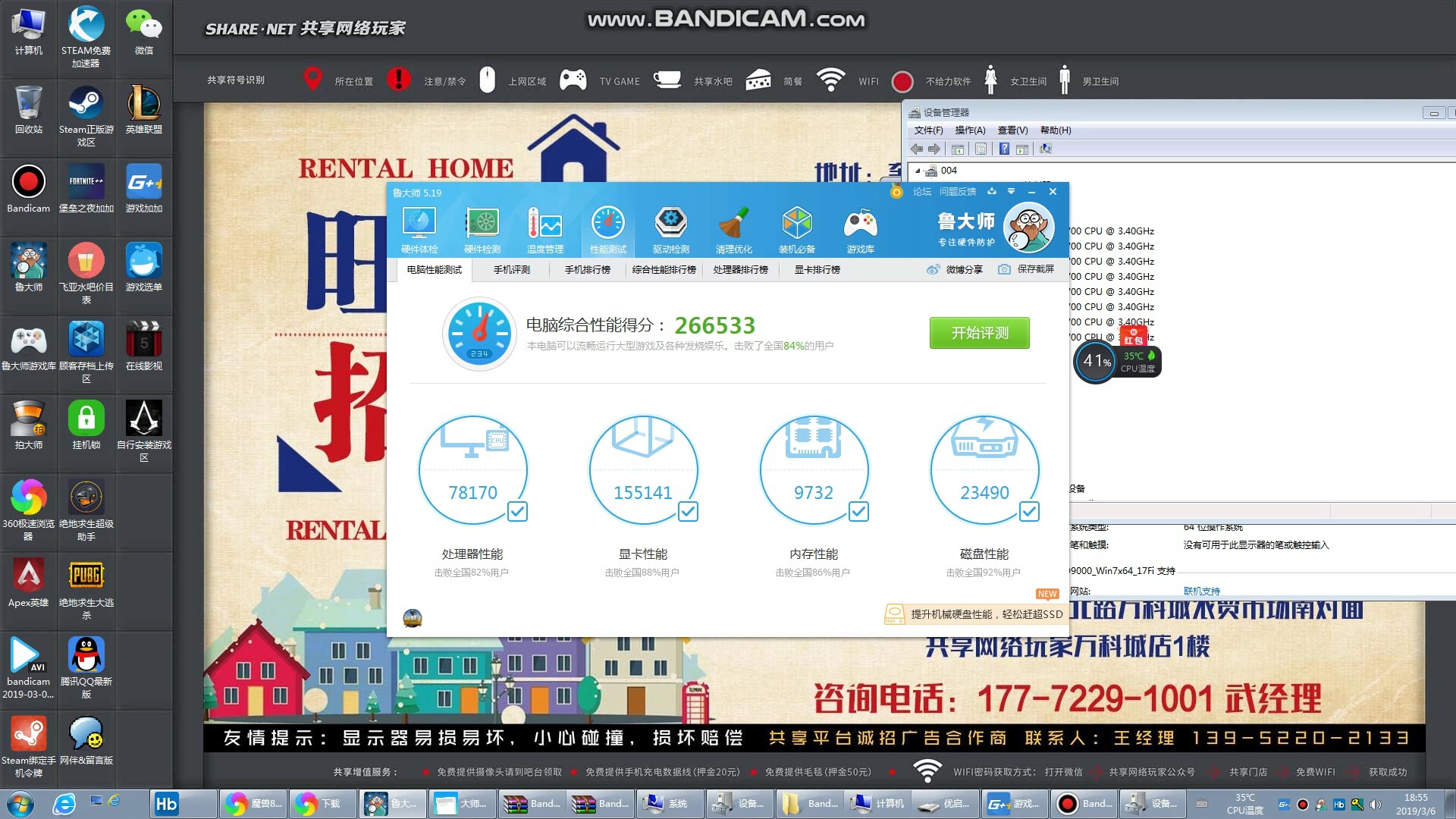
Task: Open the Bandicam desktop icon
Action: [x=28, y=189]
